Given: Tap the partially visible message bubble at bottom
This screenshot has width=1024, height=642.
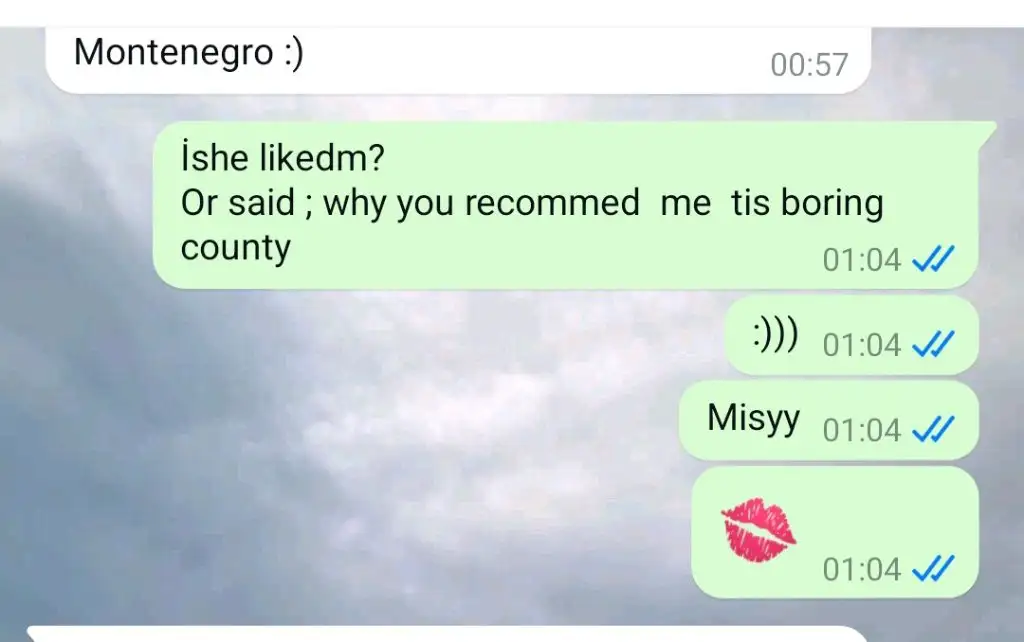Looking at the screenshot, I should [447, 634].
